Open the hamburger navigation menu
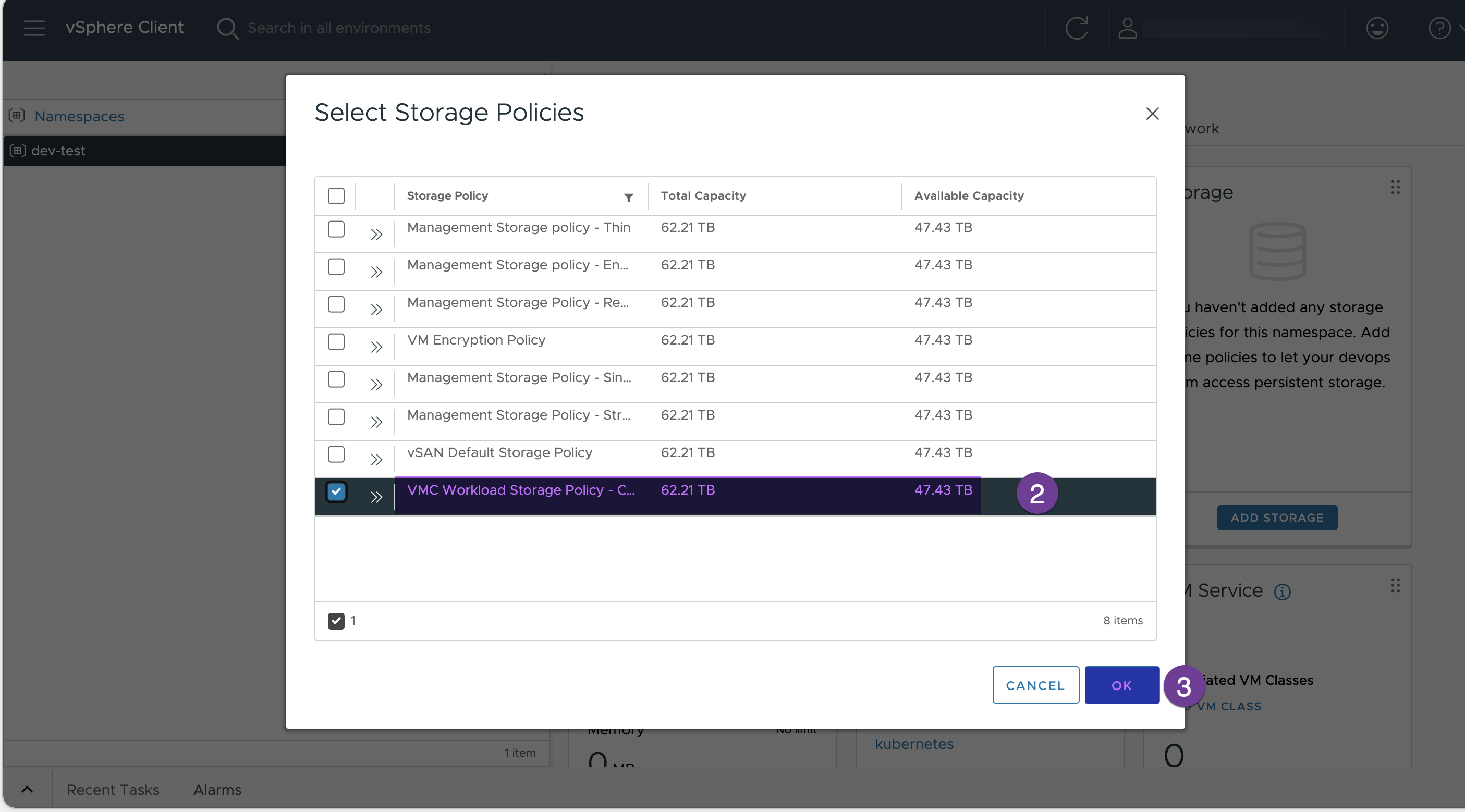 [x=34, y=28]
